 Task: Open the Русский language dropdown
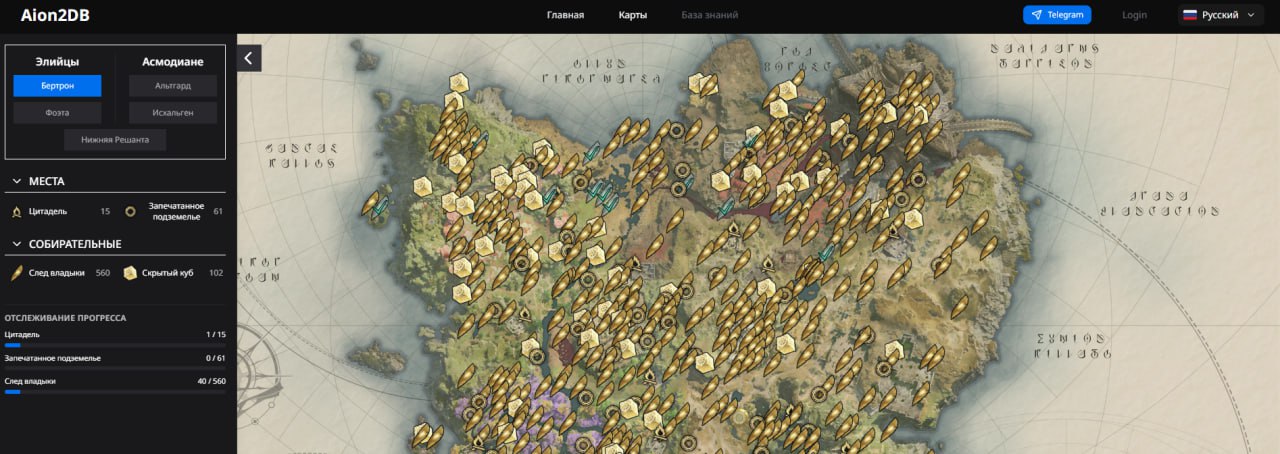pyautogui.click(x=1220, y=15)
